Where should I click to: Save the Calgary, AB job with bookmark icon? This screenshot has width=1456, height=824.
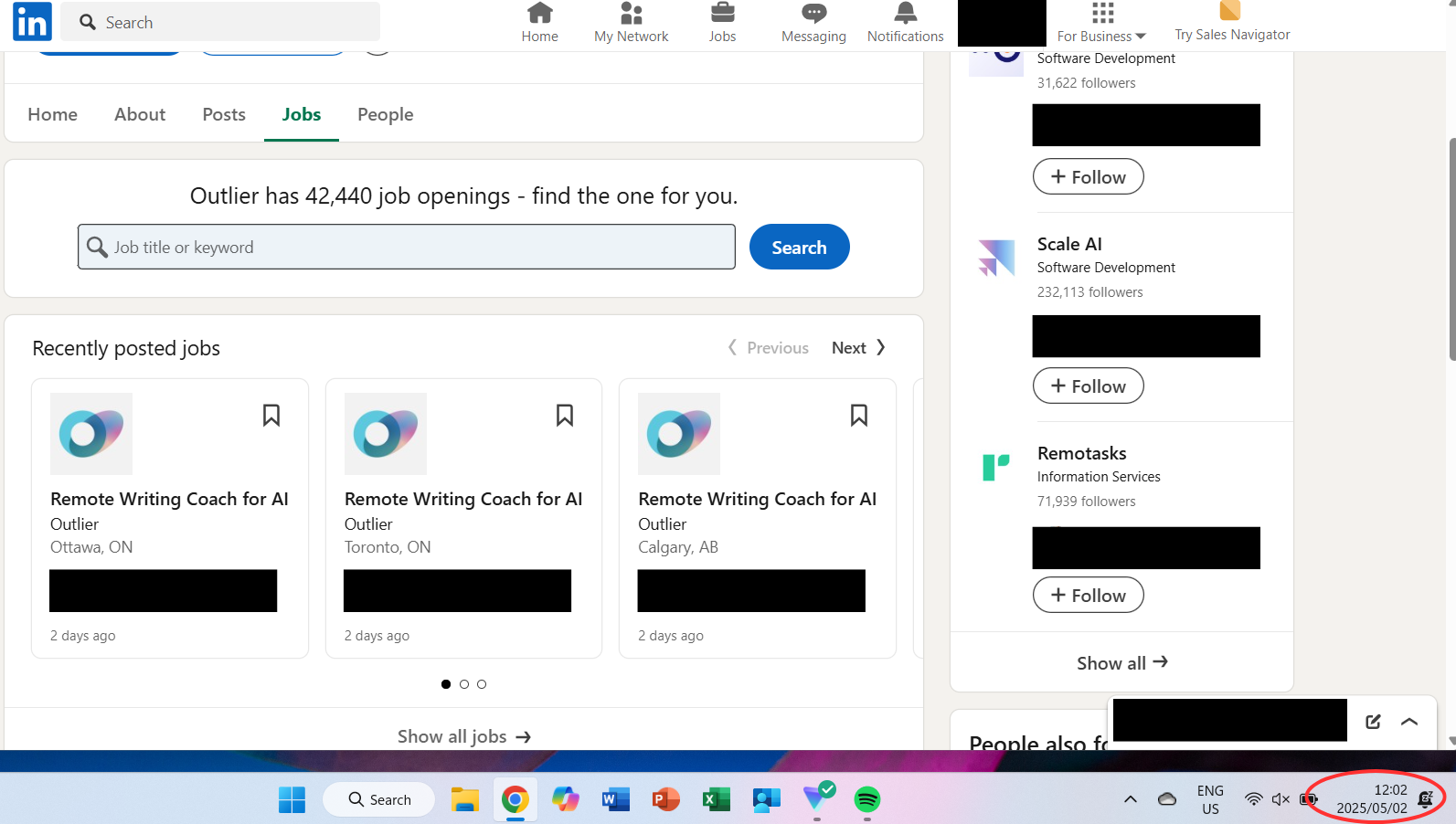[859, 416]
